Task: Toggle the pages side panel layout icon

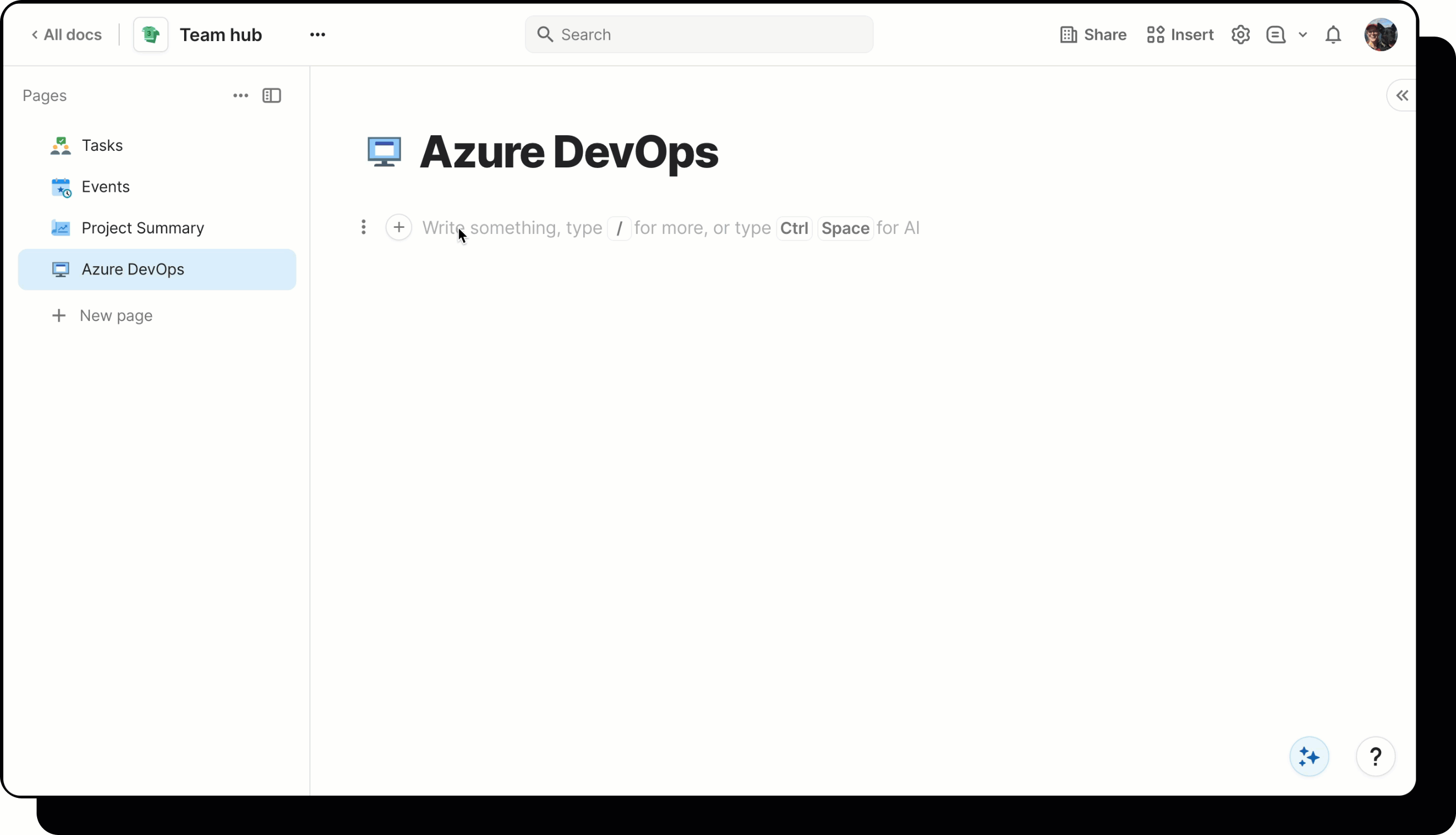Action: coord(271,95)
